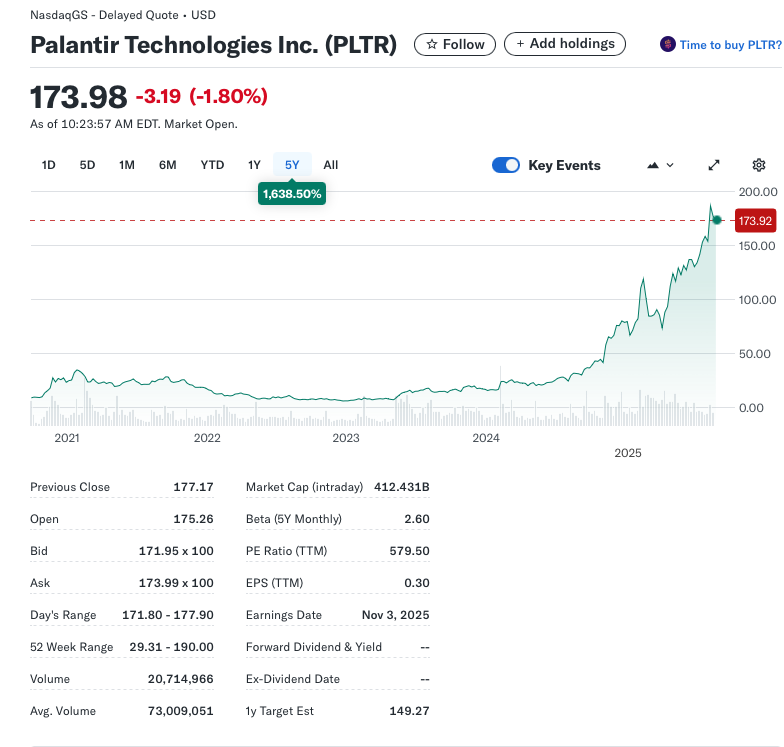The image size is (784, 747).
Task: Expand the chart to full screen
Action: coord(714,165)
